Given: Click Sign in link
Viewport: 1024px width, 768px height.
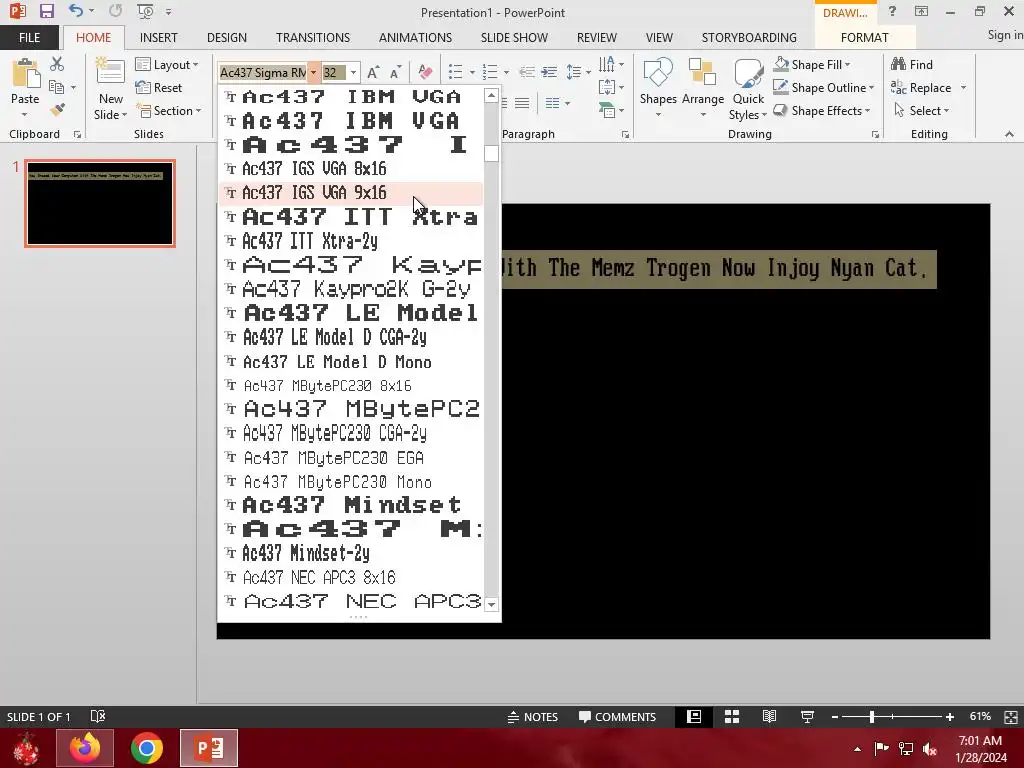Looking at the screenshot, I should click(1004, 35).
